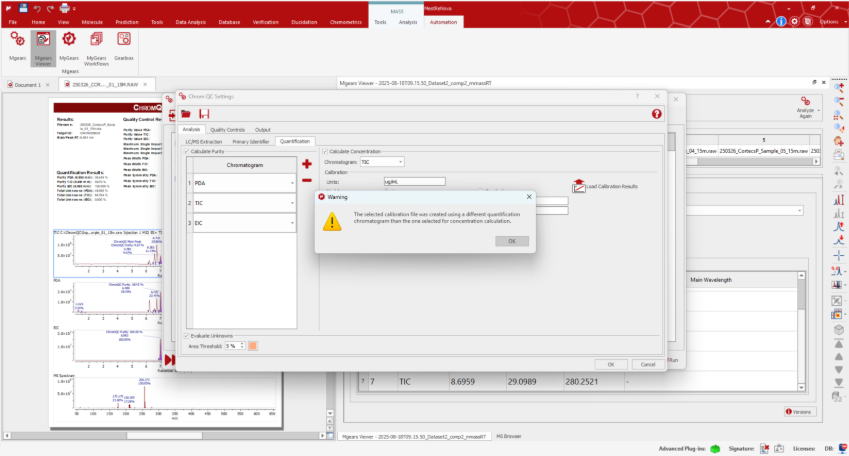Image resolution: width=849 pixels, height=456 pixels.
Task: Click the DB status icon
Action: click(x=843, y=448)
